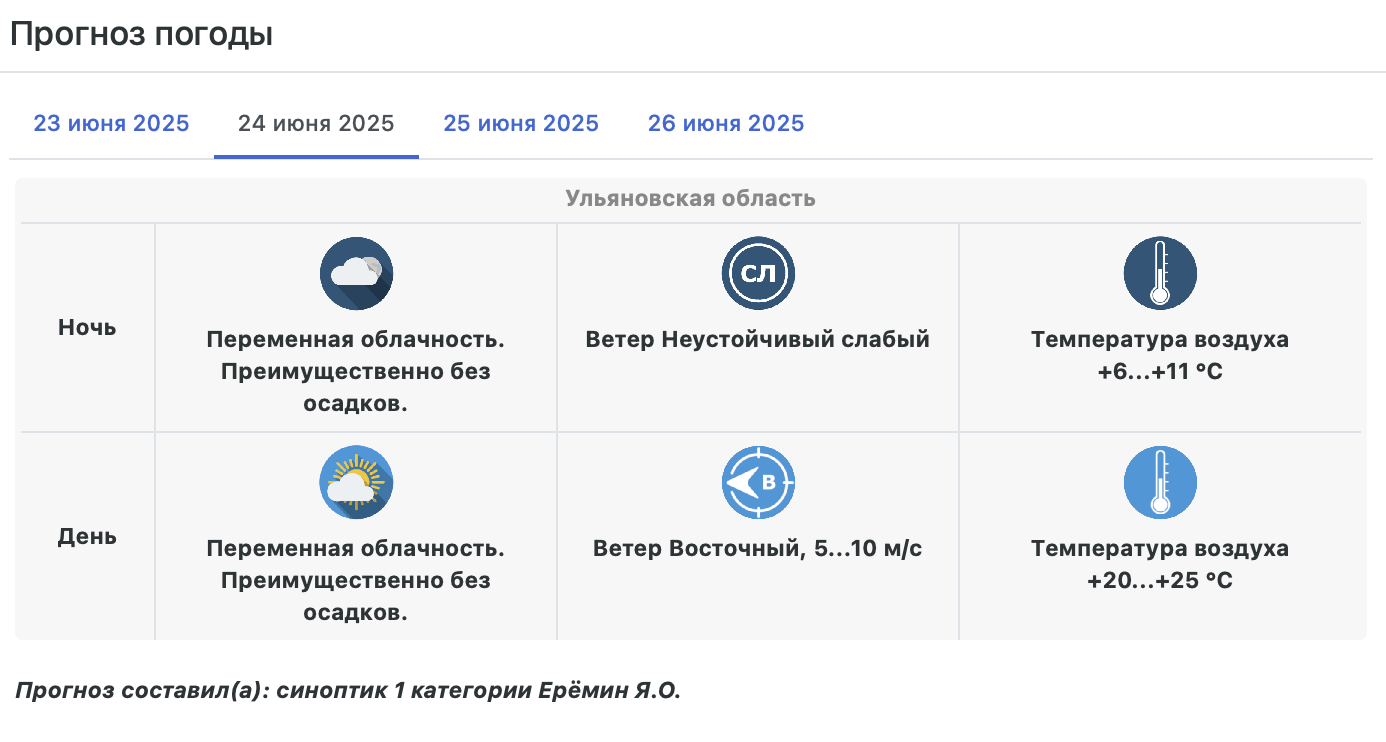
Task: Click the east wind direction arrow icon
Action: click(758, 482)
